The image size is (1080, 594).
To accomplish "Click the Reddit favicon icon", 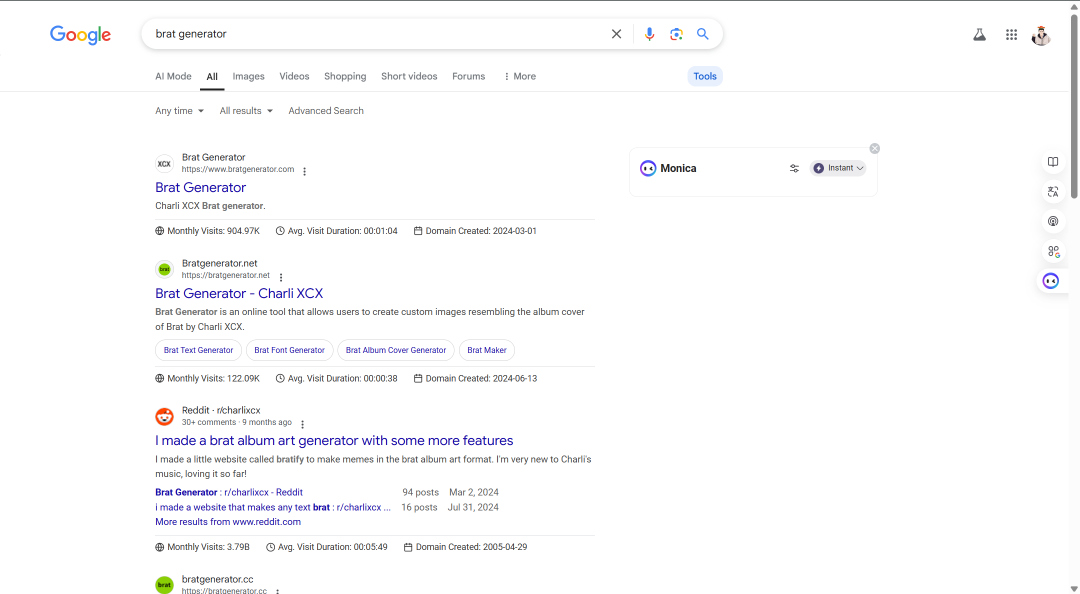I will pos(164,416).
